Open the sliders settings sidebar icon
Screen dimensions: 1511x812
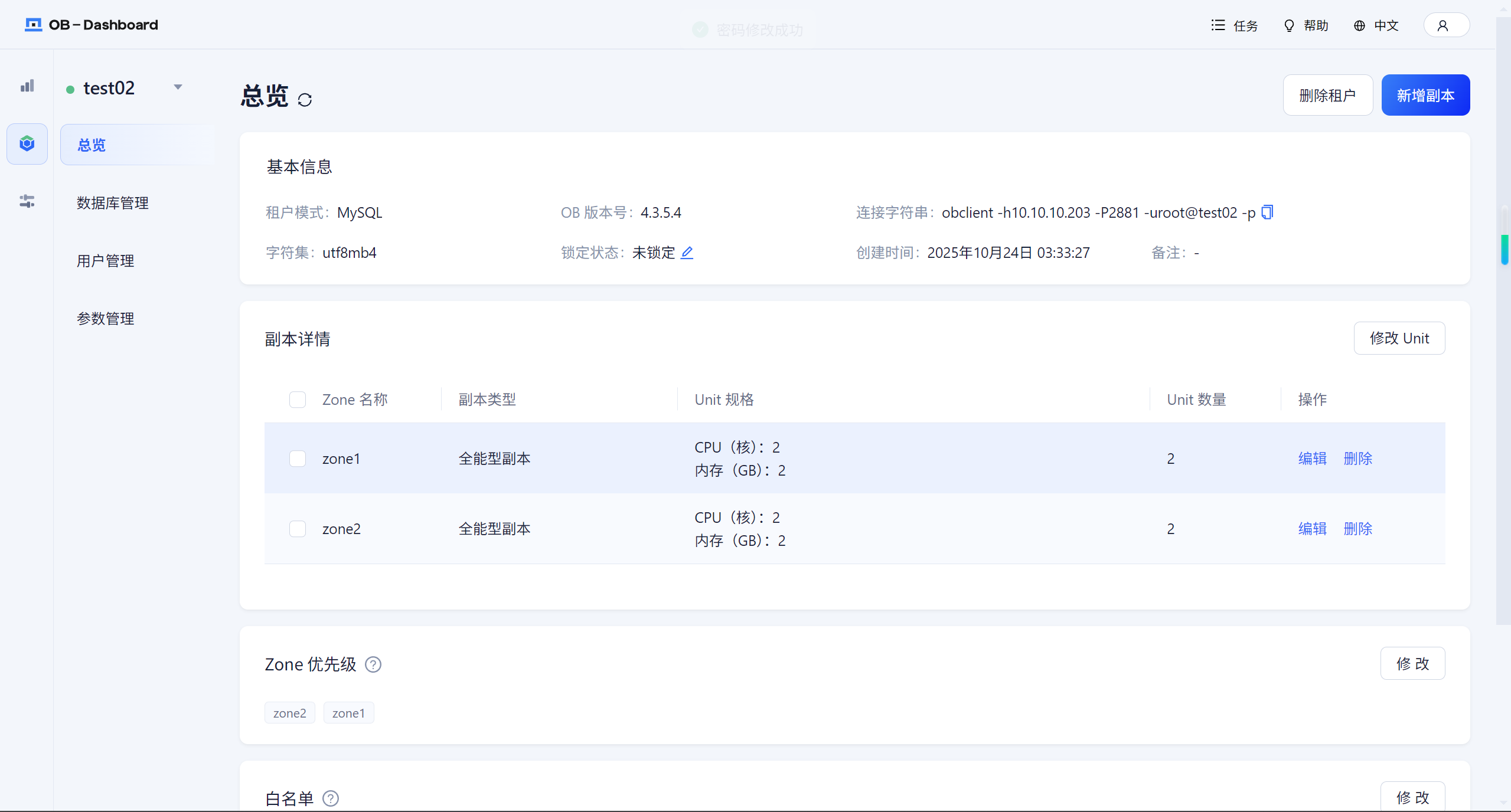tap(27, 201)
